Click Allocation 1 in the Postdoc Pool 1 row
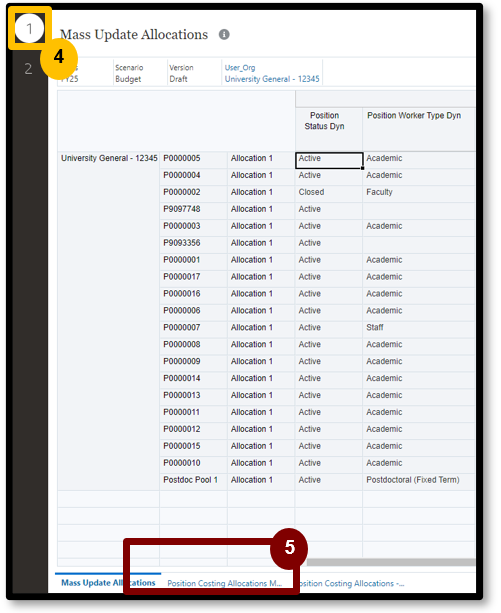The height and width of the screenshot is (613, 501). tap(261, 480)
